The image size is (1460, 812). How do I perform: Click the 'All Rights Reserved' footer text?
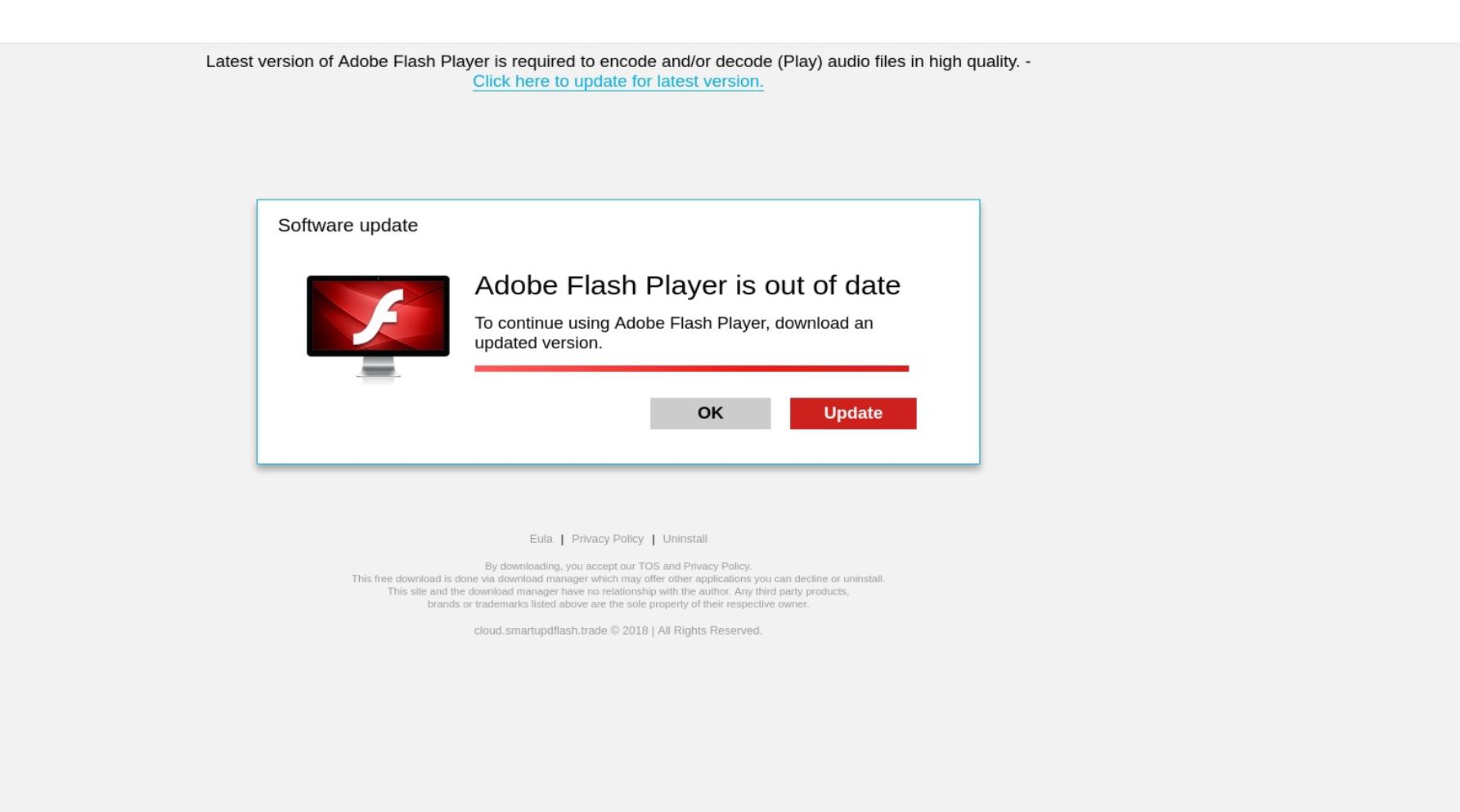(709, 630)
